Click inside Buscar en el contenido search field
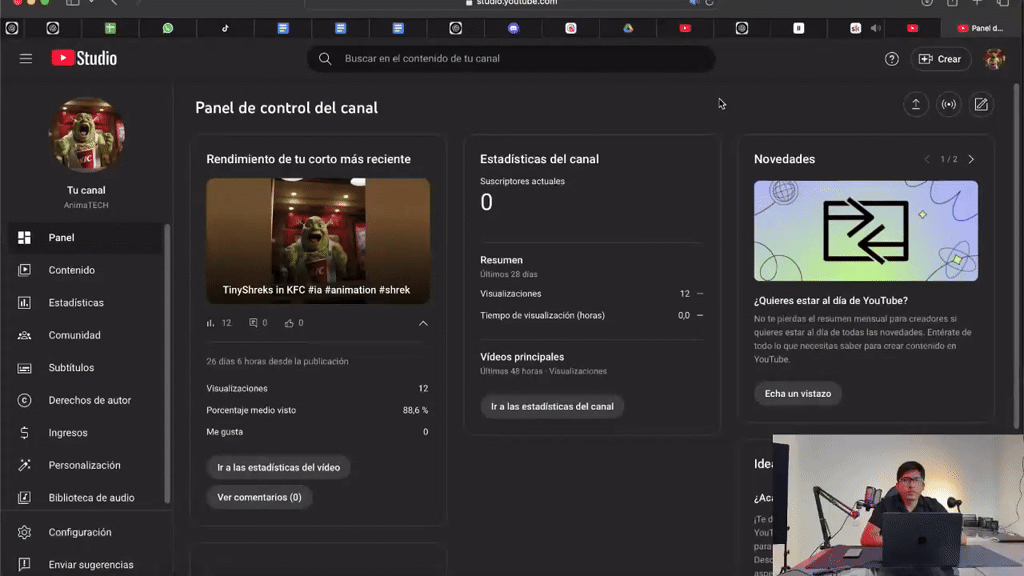 511,59
